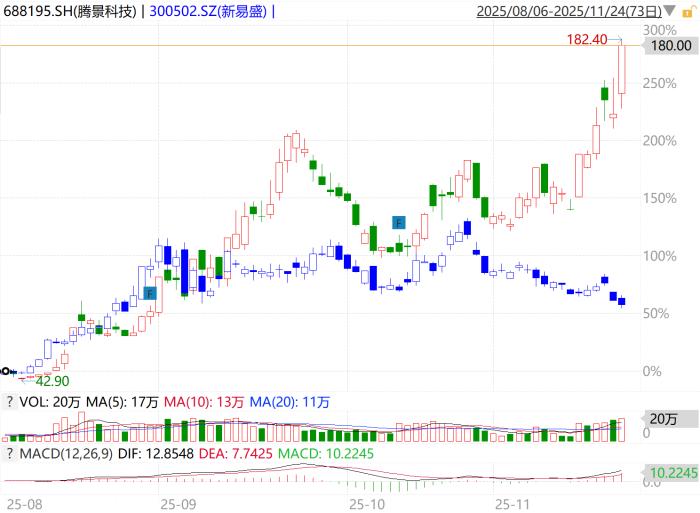
Task: Click the 0% axis label
Action: pos(652,371)
